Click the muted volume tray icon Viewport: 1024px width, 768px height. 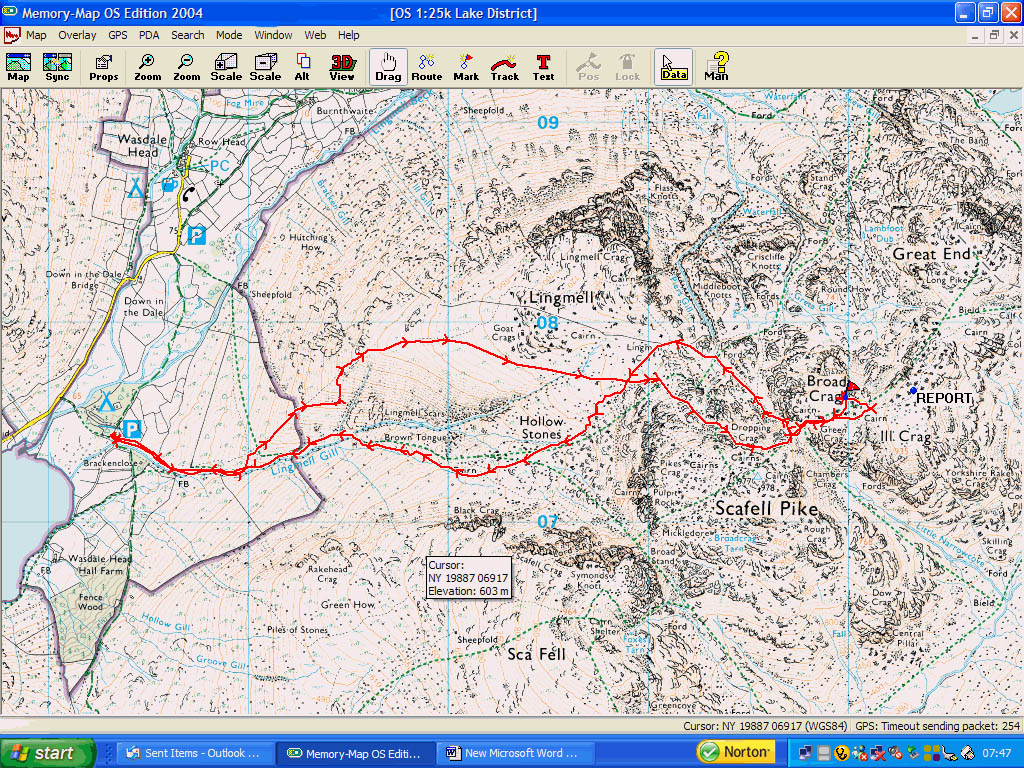(x=895, y=753)
